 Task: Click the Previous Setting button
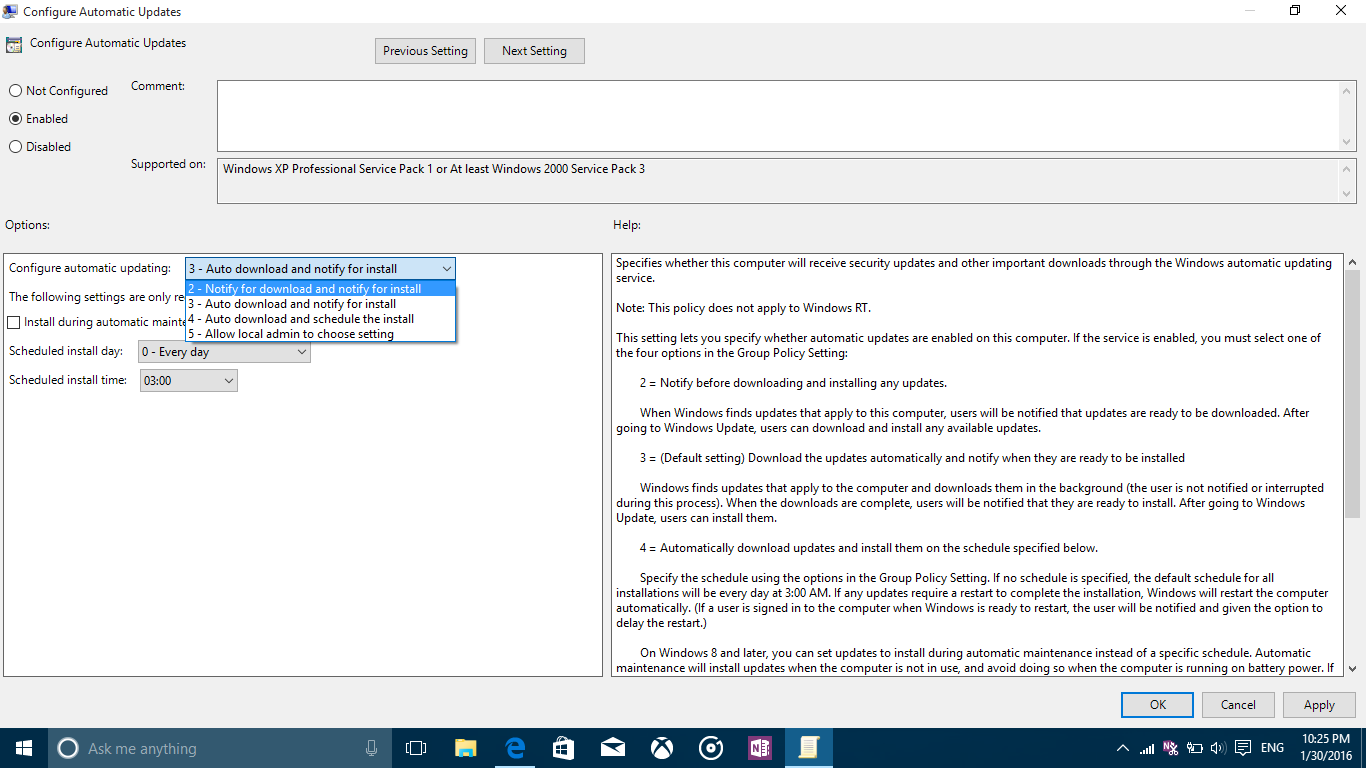tap(425, 51)
